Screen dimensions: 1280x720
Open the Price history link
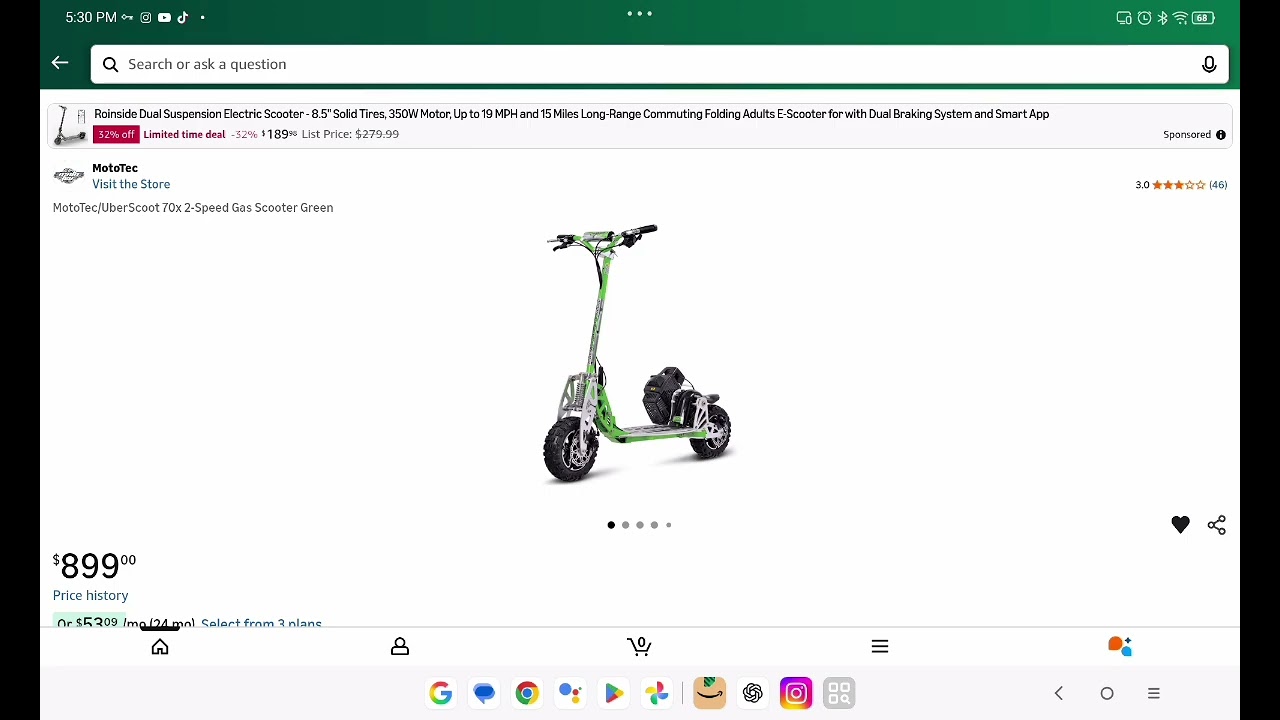(x=91, y=595)
